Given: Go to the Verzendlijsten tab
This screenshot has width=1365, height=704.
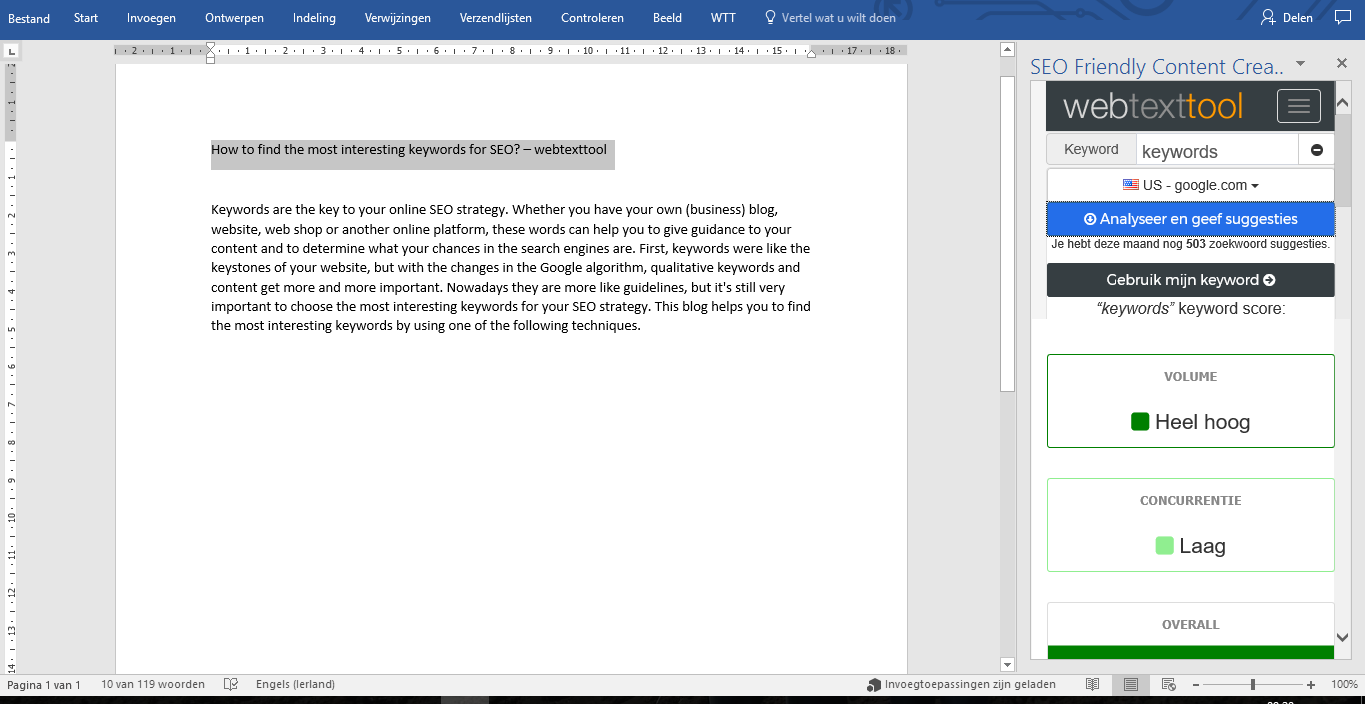Looking at the screenshot, I should 496,18.
